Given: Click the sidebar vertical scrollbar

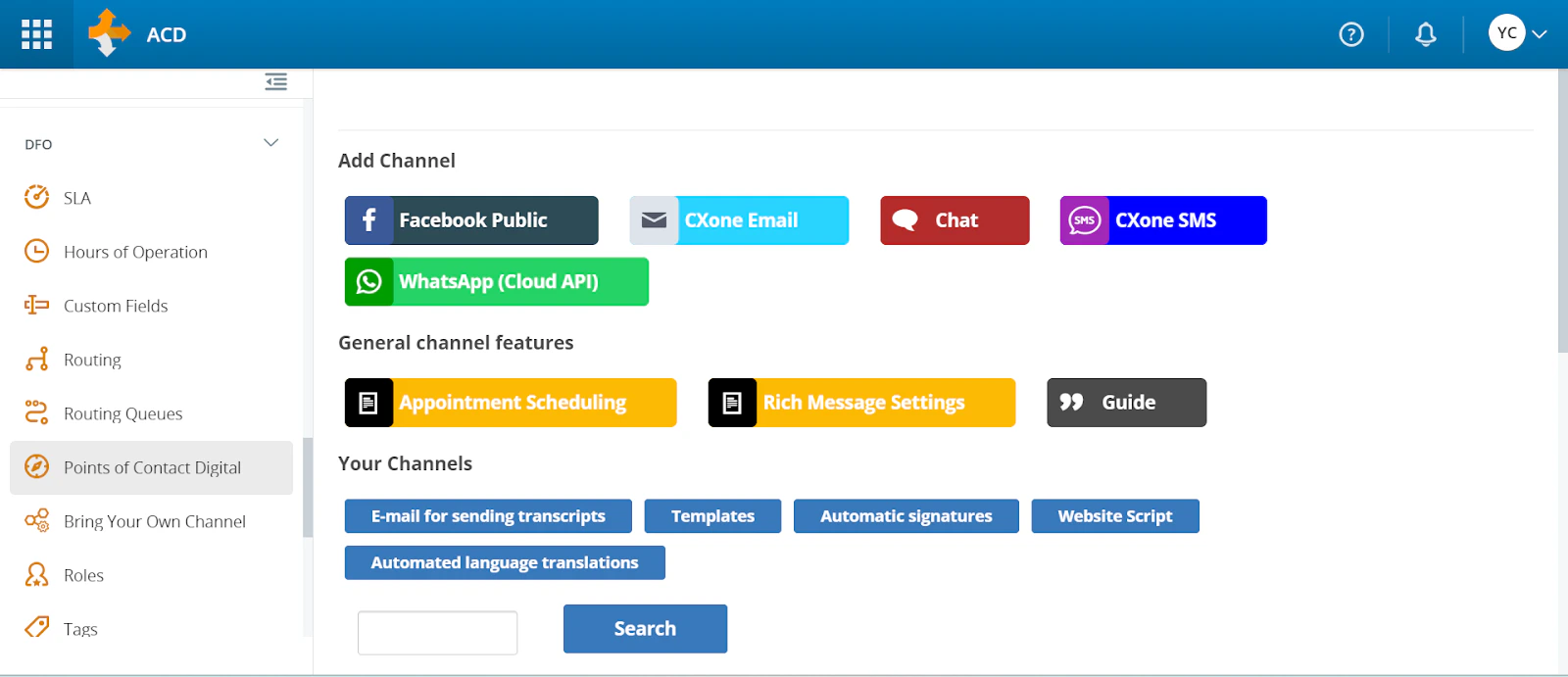Looking at the screenshot, I should (x=308, y=487).
